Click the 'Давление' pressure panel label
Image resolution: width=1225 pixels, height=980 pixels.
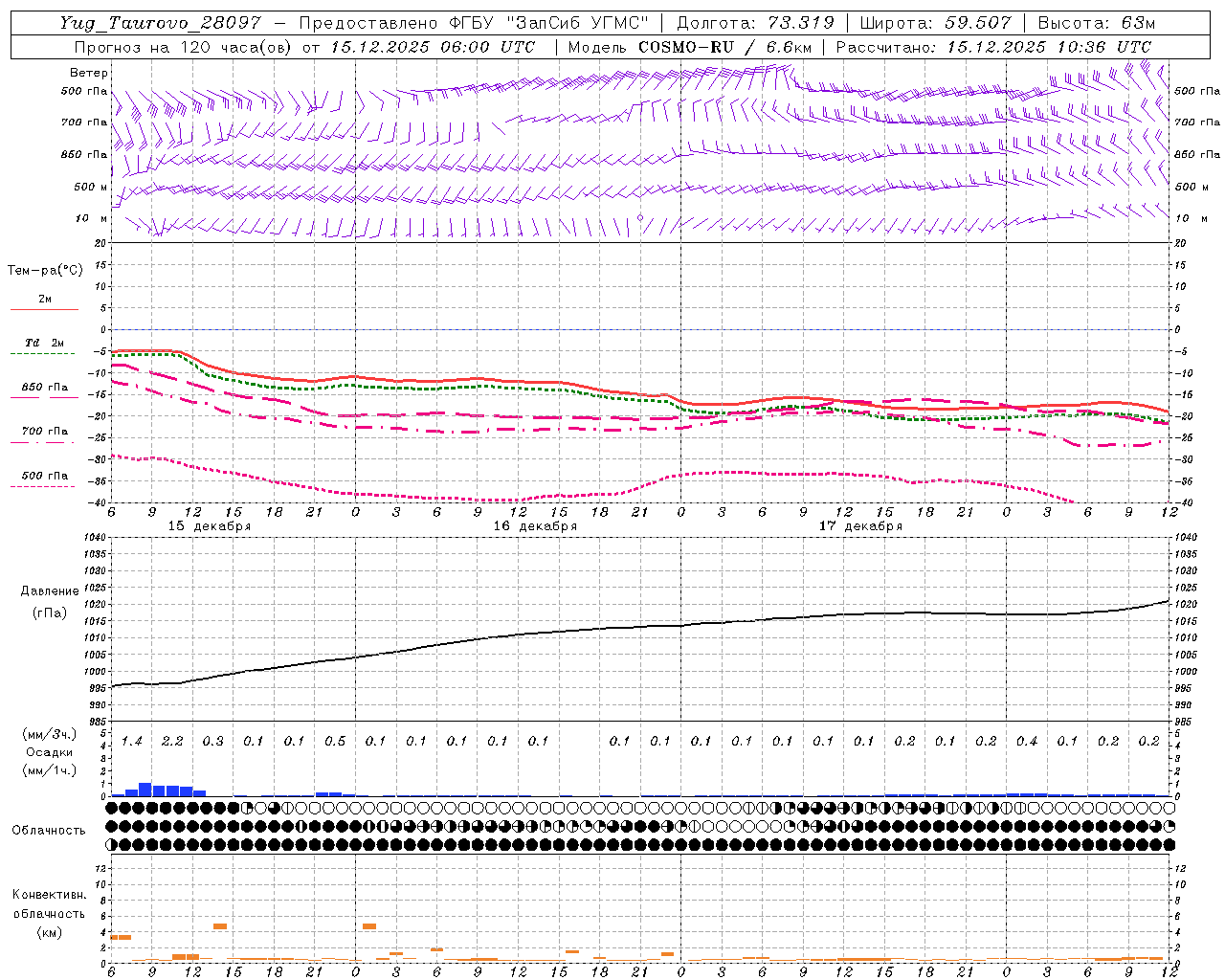[x=50, y=591]
